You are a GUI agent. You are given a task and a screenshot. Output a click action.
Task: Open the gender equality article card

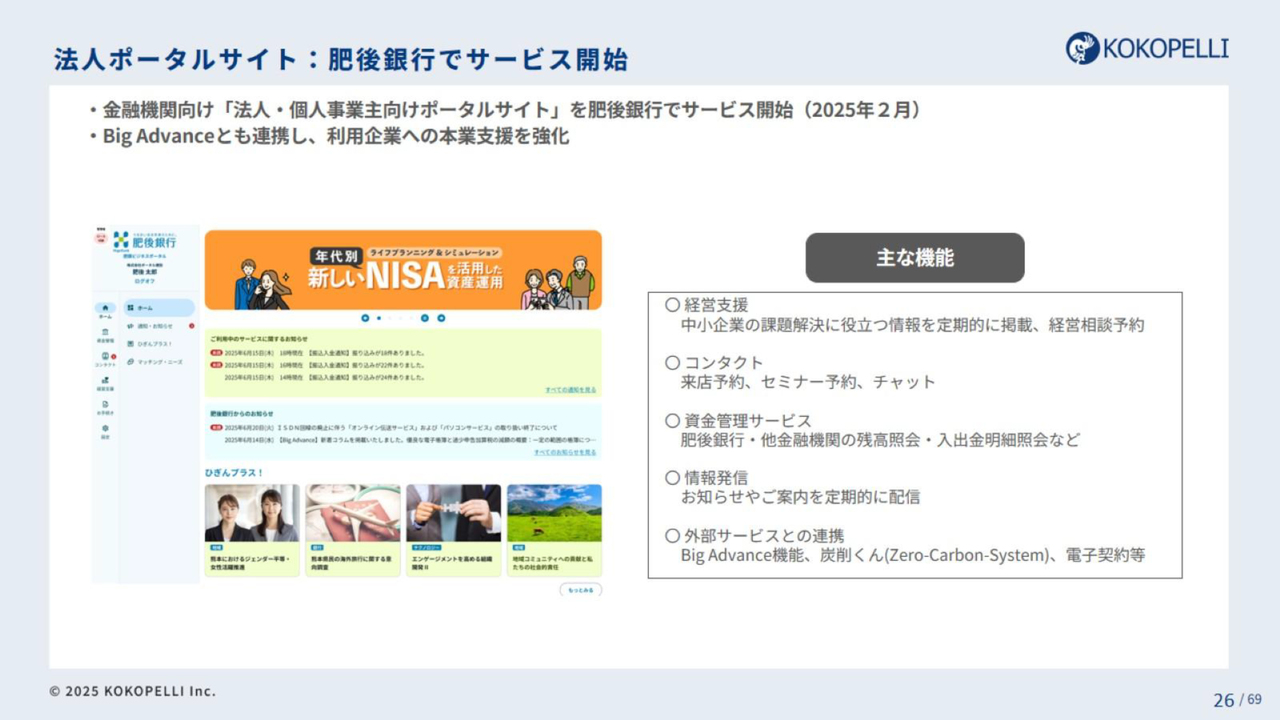coord(252,529)
